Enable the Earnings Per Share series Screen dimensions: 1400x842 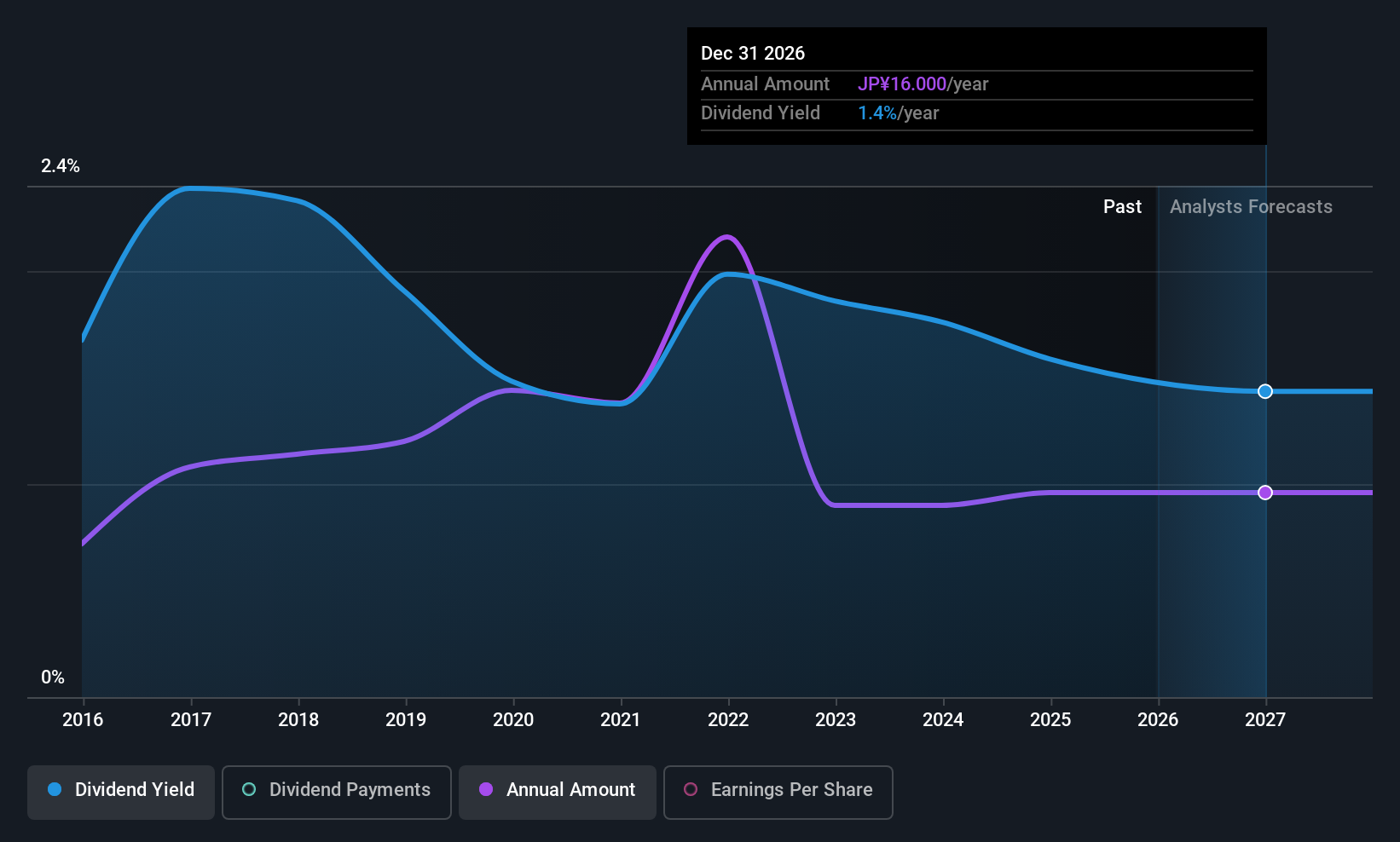pyautogui.click(x=778, y=793)
